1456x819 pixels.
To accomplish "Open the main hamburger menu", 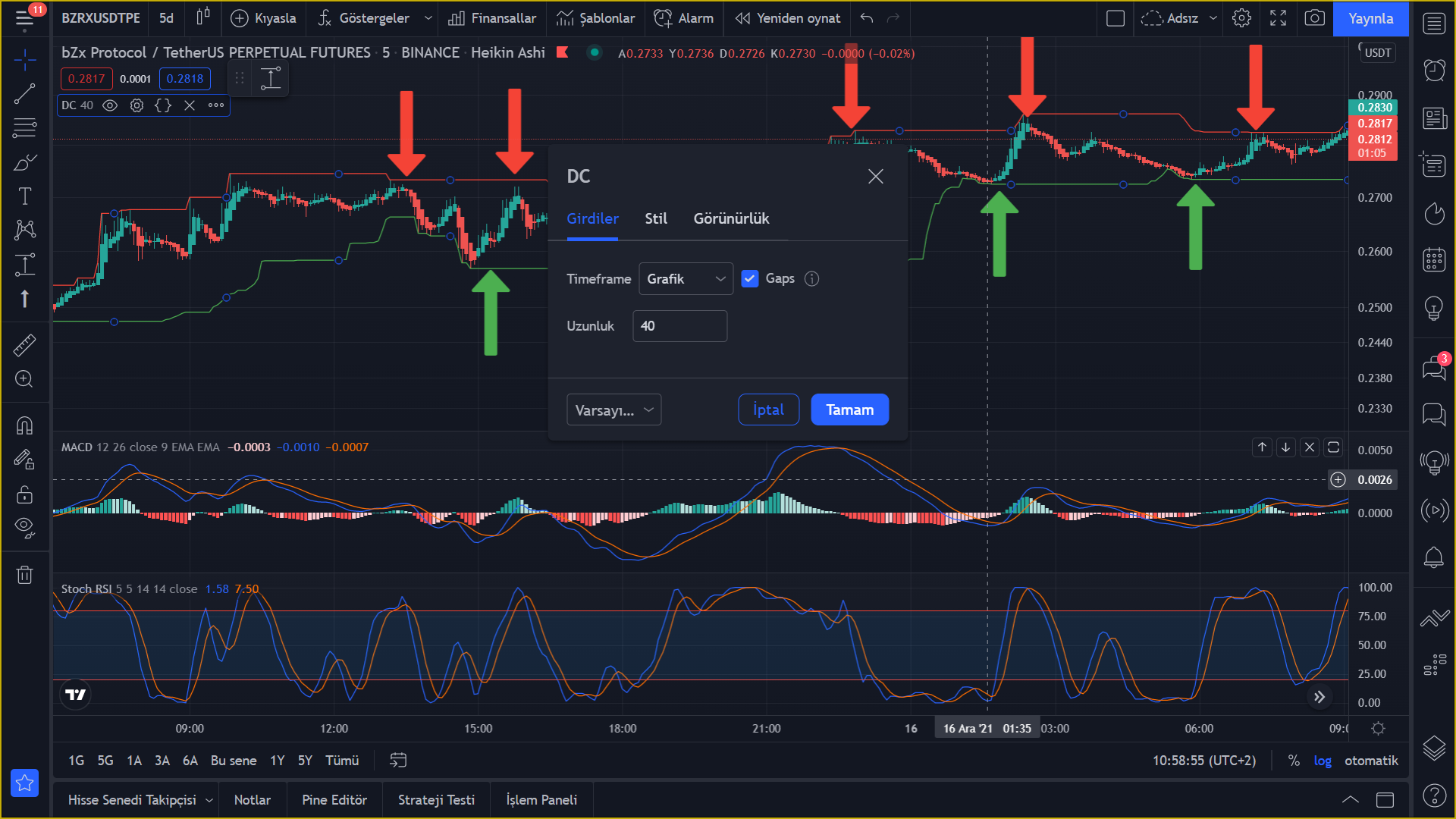I will 24,18.
